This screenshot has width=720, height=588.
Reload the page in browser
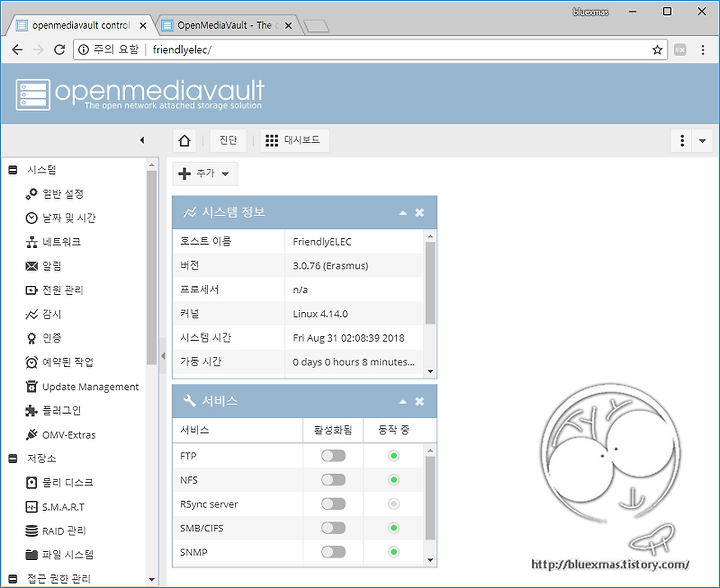[x=59, y=50]
